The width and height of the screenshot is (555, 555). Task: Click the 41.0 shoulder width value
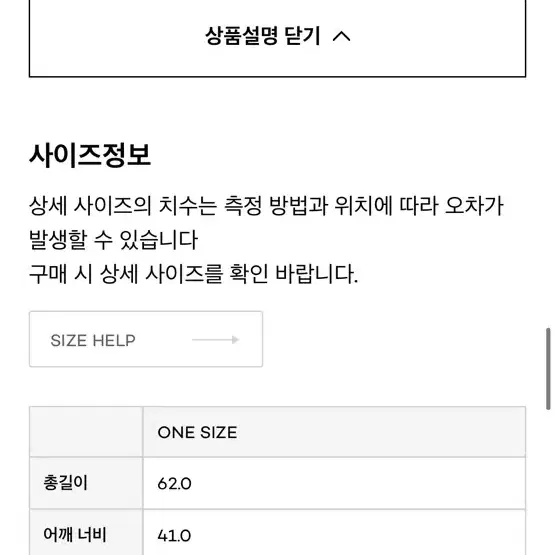174,535
